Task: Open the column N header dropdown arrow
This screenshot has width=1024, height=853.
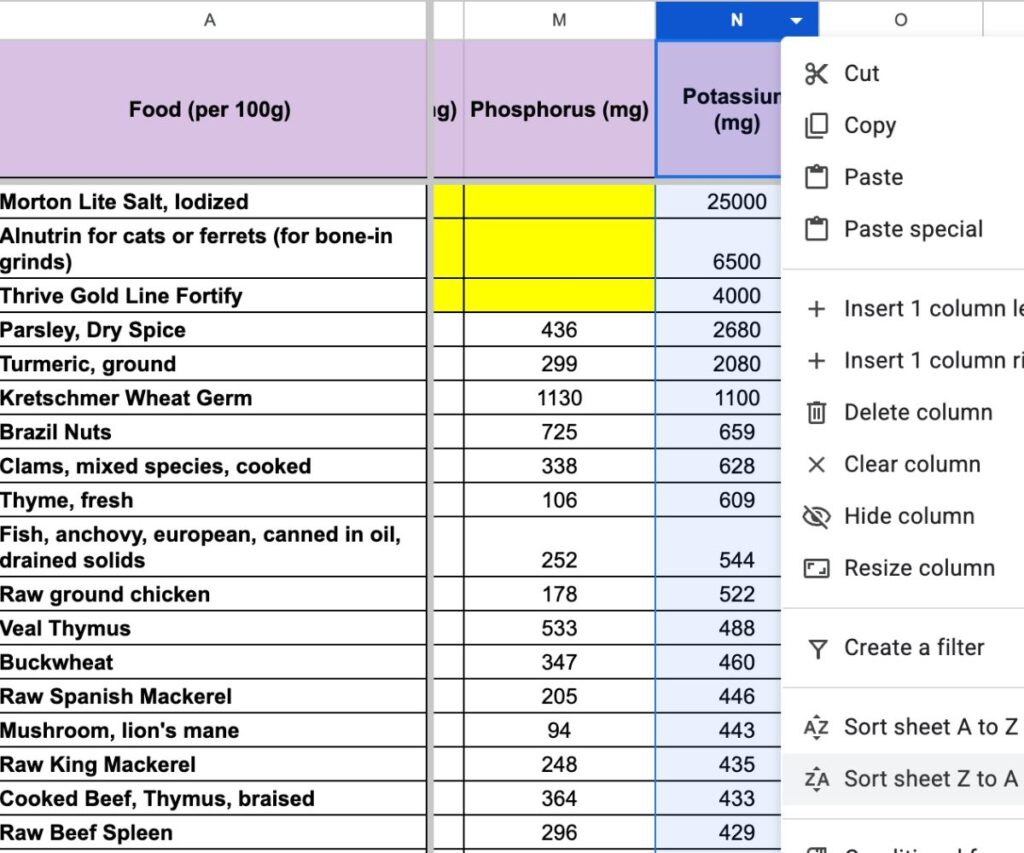Action: (795, 19)
